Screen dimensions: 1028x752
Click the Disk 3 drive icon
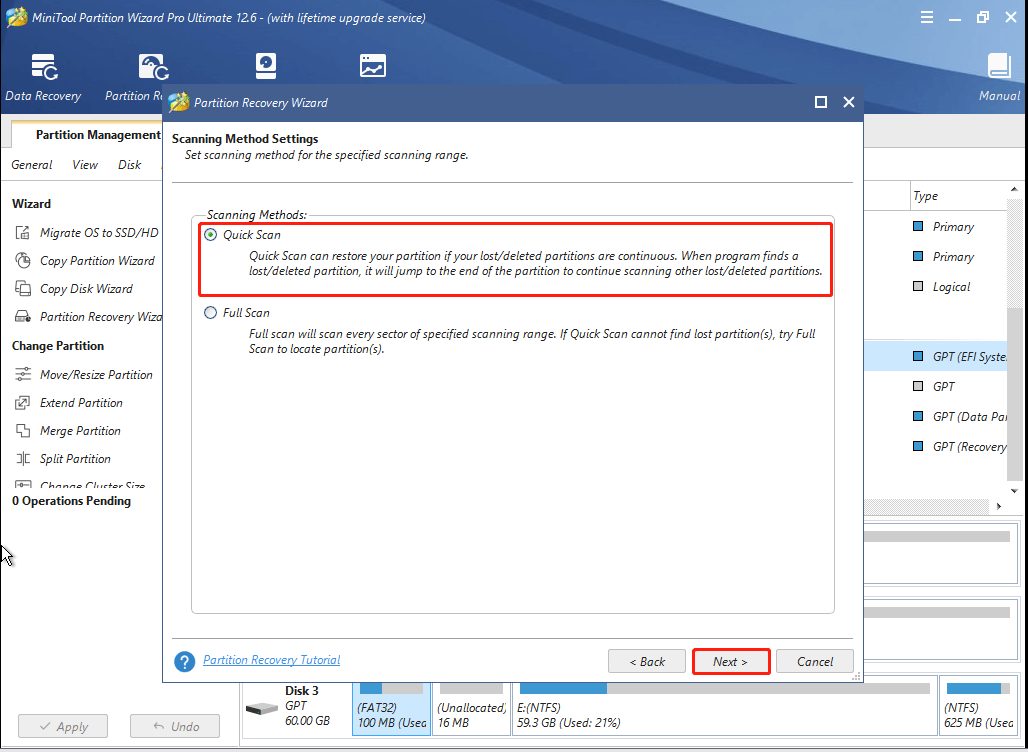262,709
